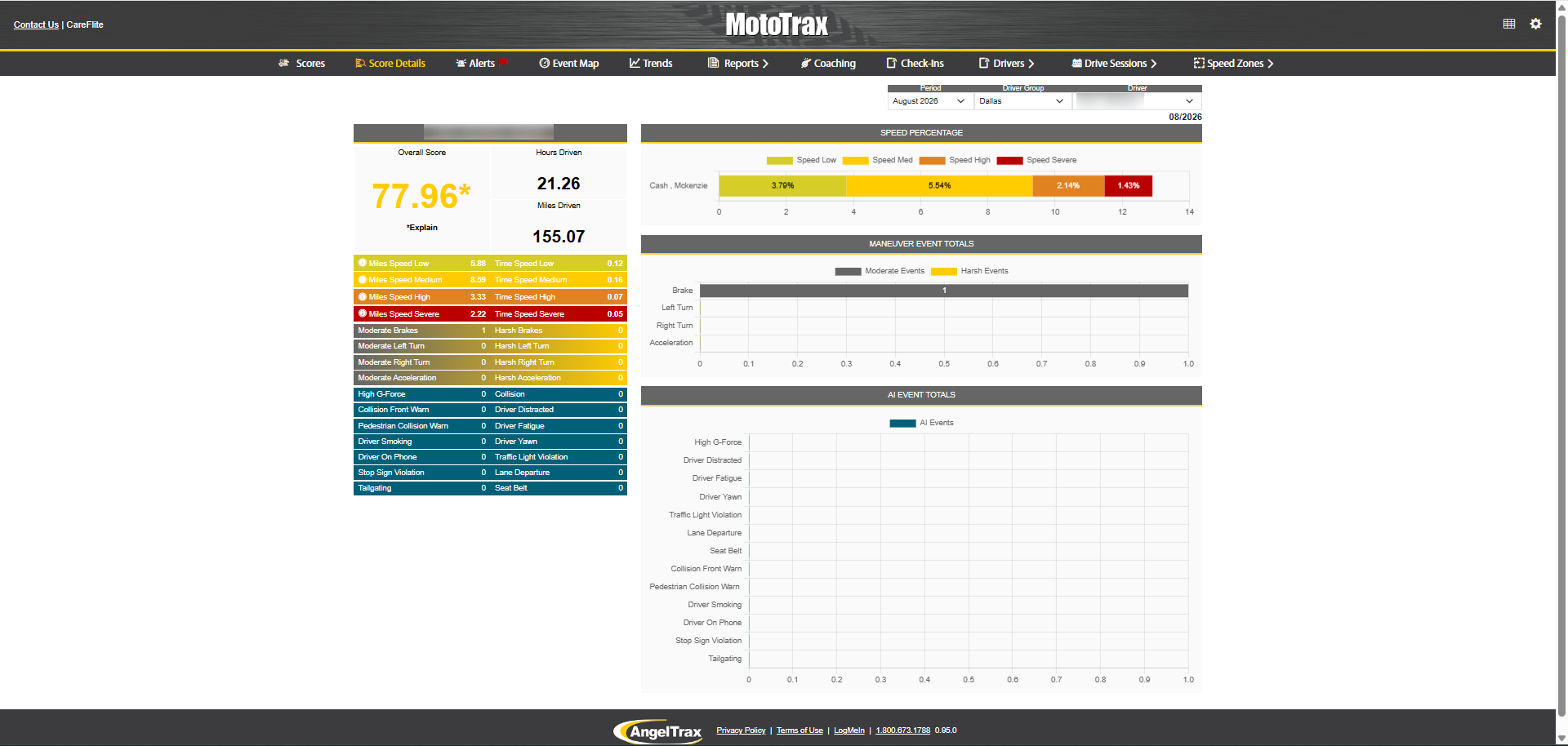Click the 1.800.673.1788 phone link

(x=902, y=730)
